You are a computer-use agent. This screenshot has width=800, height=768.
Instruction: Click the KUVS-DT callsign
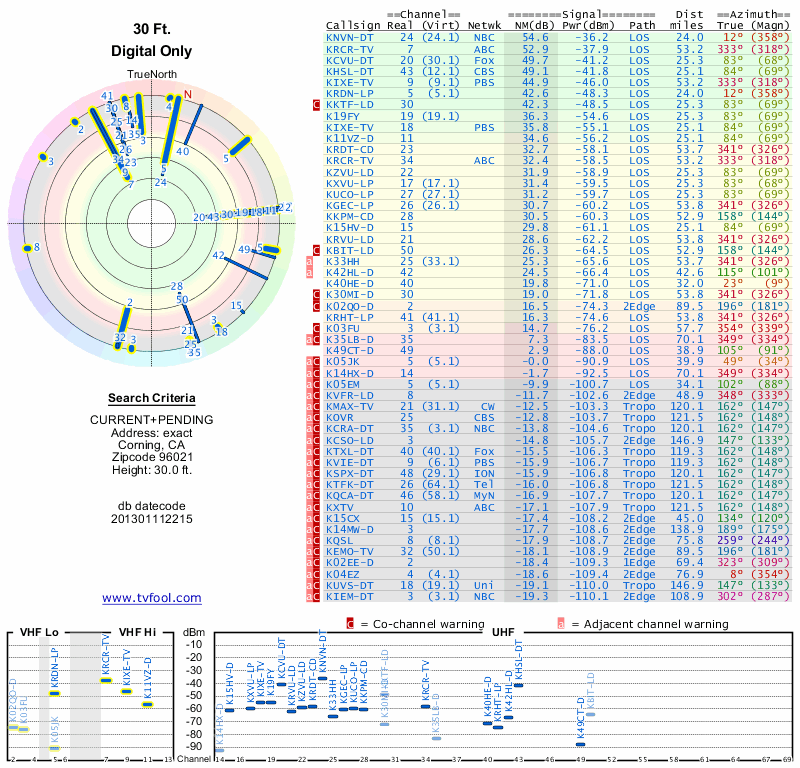[x=349, y=586]
